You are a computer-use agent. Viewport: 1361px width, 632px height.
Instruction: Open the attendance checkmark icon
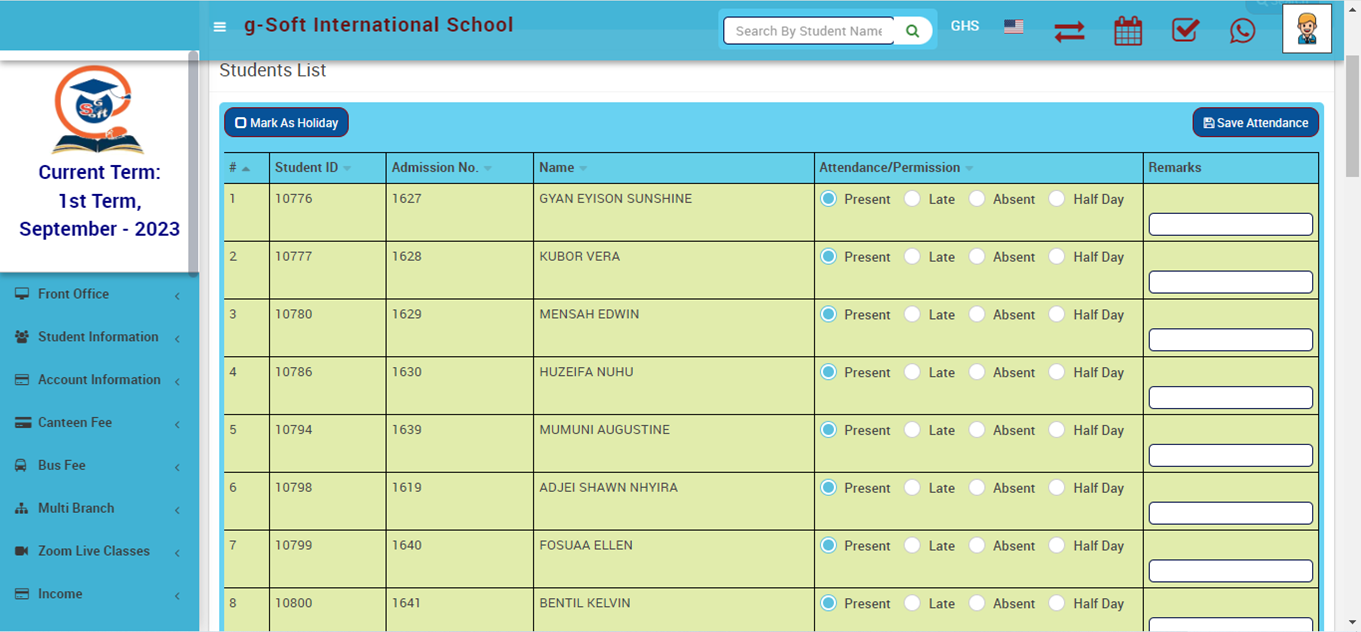(x=1185, y=31)
